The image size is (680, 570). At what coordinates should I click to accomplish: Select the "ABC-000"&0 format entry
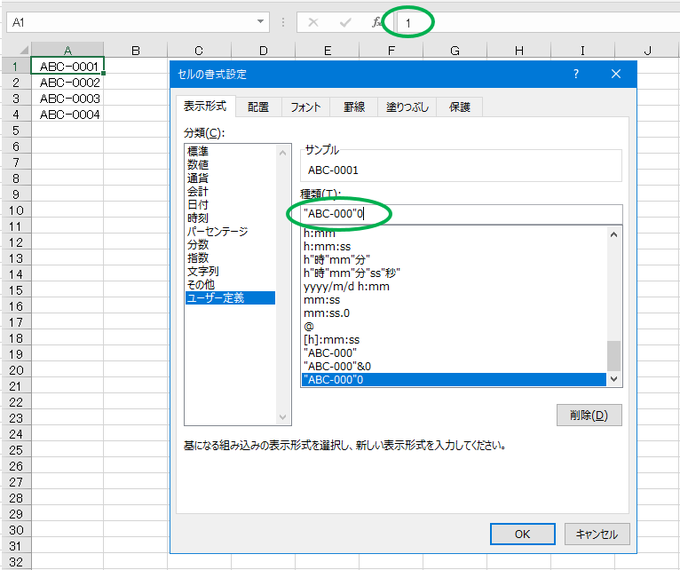(x=454, y=366)
